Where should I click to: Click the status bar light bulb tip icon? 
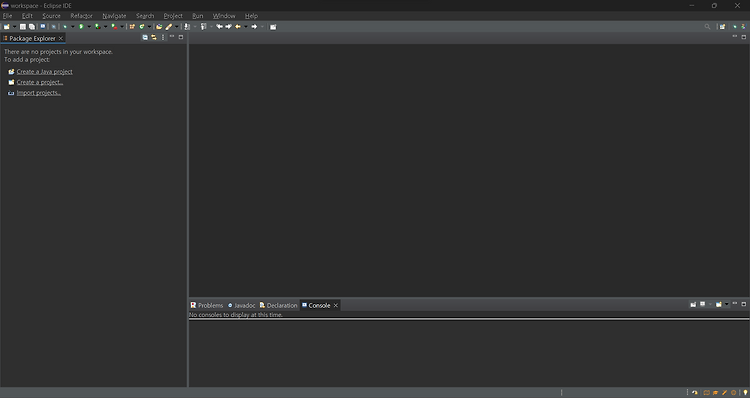pyautogui.click(x=745, y=393)
